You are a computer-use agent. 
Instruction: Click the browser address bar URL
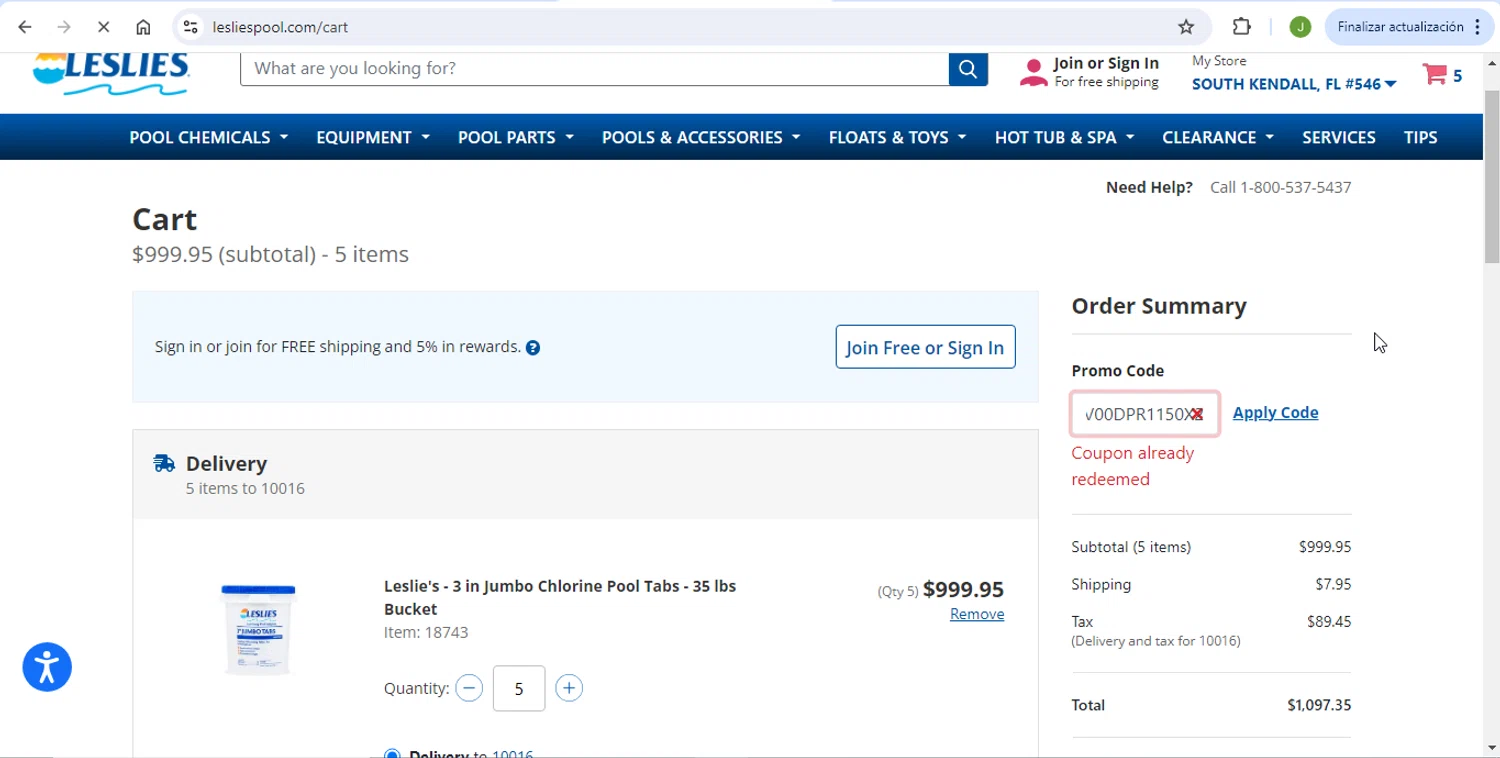click(280, 27)
